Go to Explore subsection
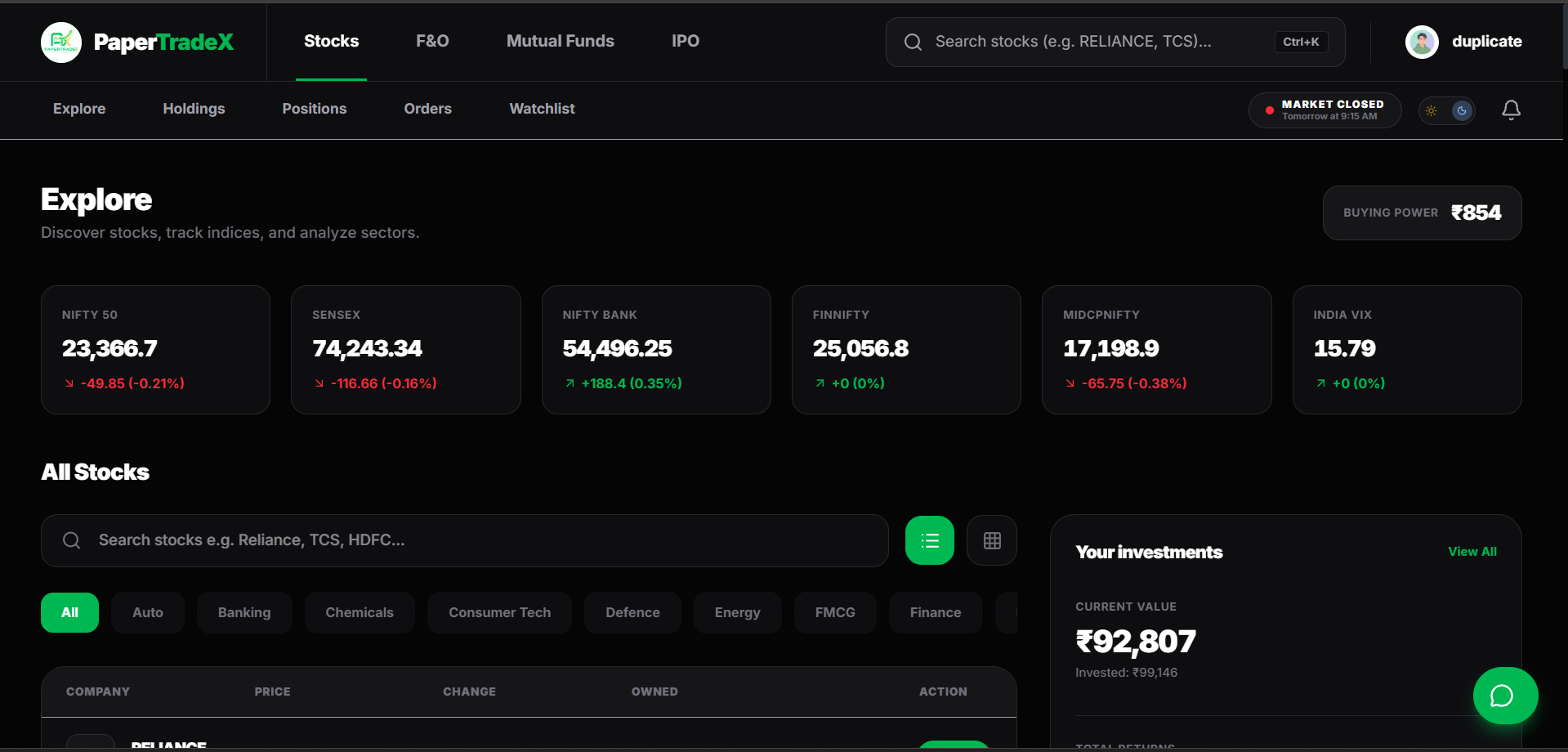 [79, 109]
